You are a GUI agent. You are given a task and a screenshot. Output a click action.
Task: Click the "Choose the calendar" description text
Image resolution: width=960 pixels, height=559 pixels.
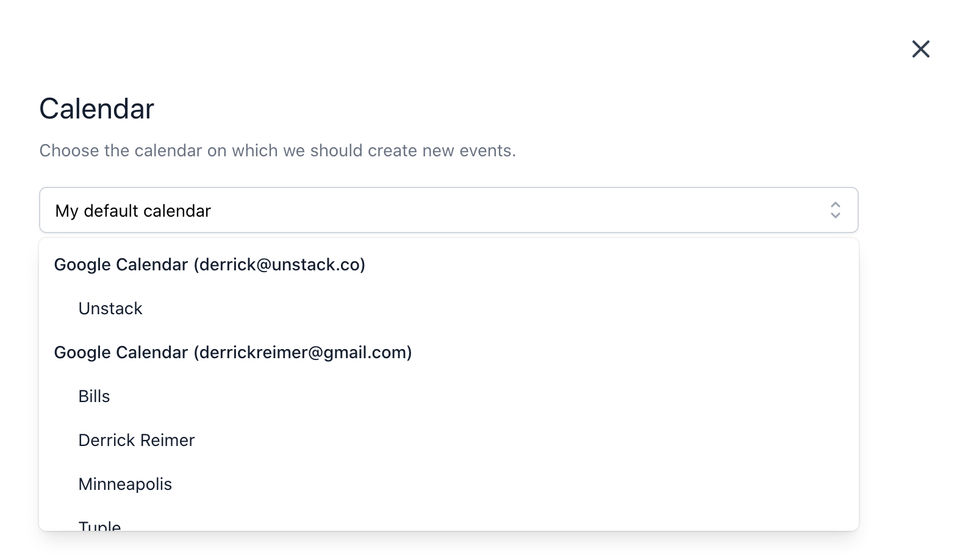point(277,151)
